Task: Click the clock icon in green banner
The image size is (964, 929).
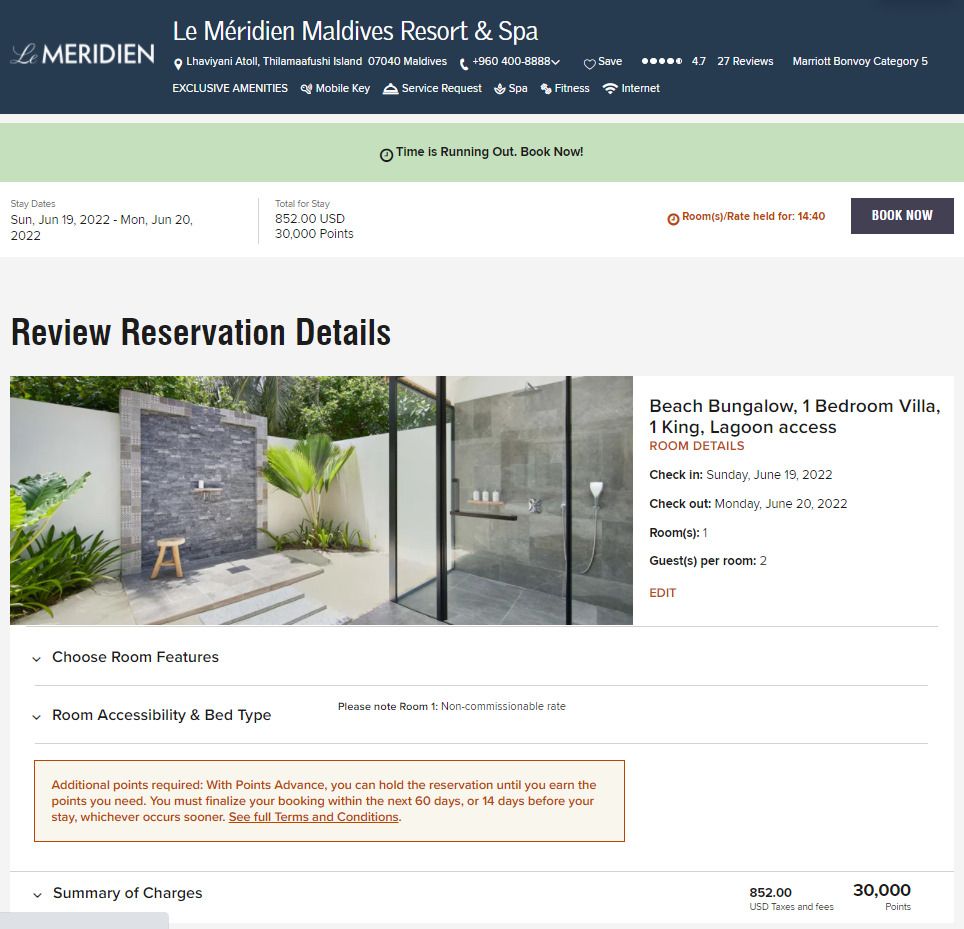Action: [x=386, y=155]
